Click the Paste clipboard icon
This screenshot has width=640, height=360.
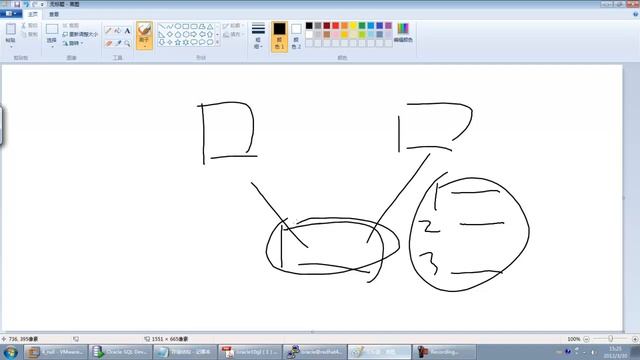11,29
